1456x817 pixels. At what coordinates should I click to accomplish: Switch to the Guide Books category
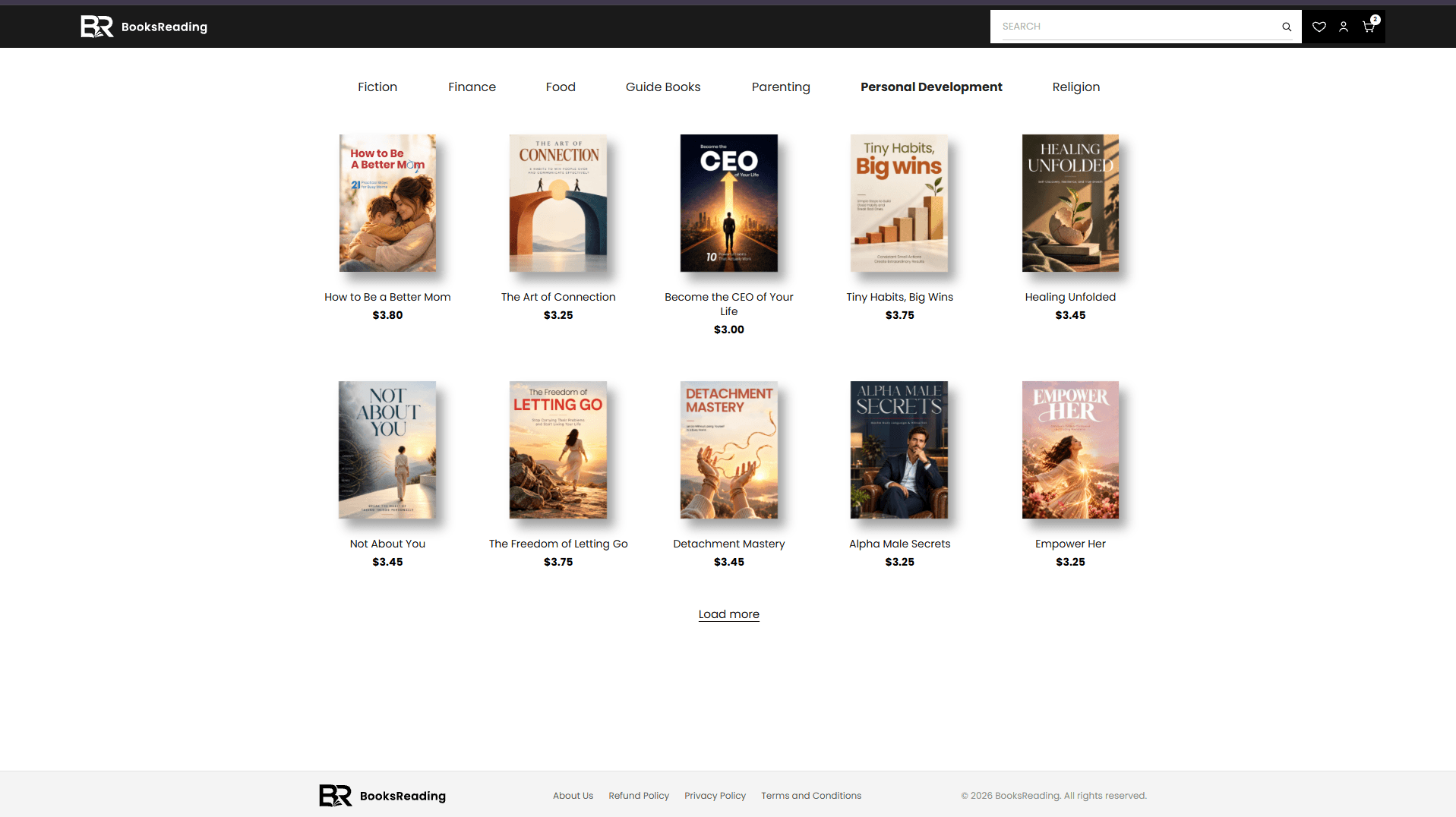click(663, 87)
